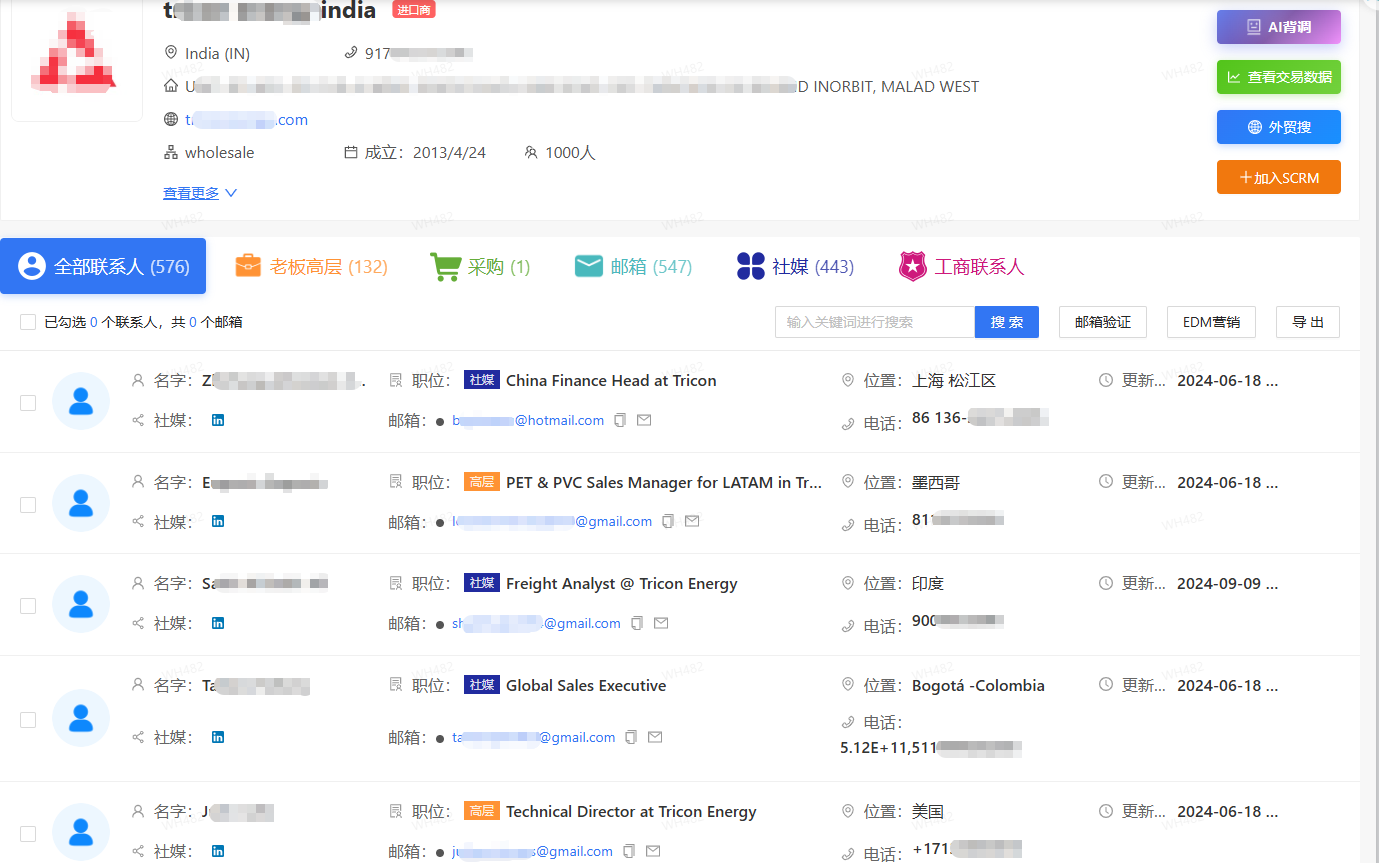
Task: Tick checkbox for Global Sales Executive row
Action: pyautogui.click(x=28, y=719)
